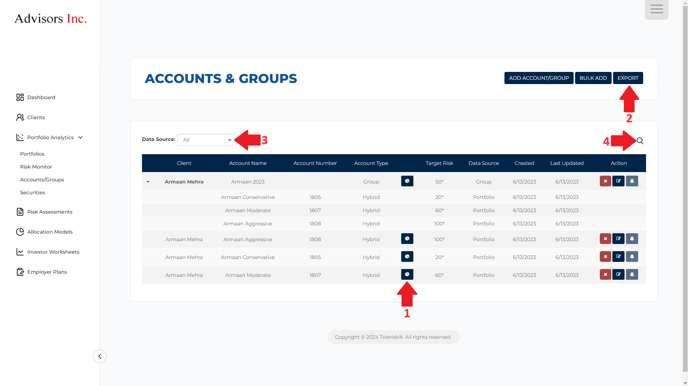Click the Portfolio Analytics chart icon in sidebar
Viewport: 688px width, 386px height.
(x=20, y=137)
